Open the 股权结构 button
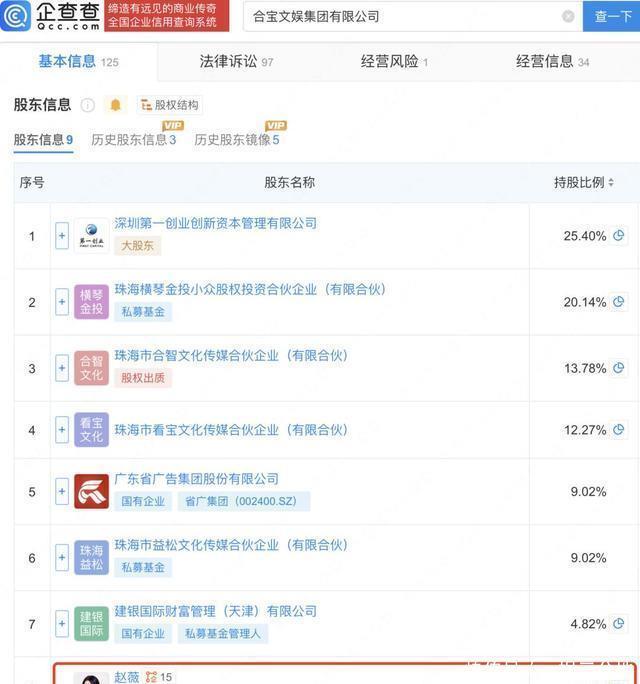640x684 pixels. [169, 105]
